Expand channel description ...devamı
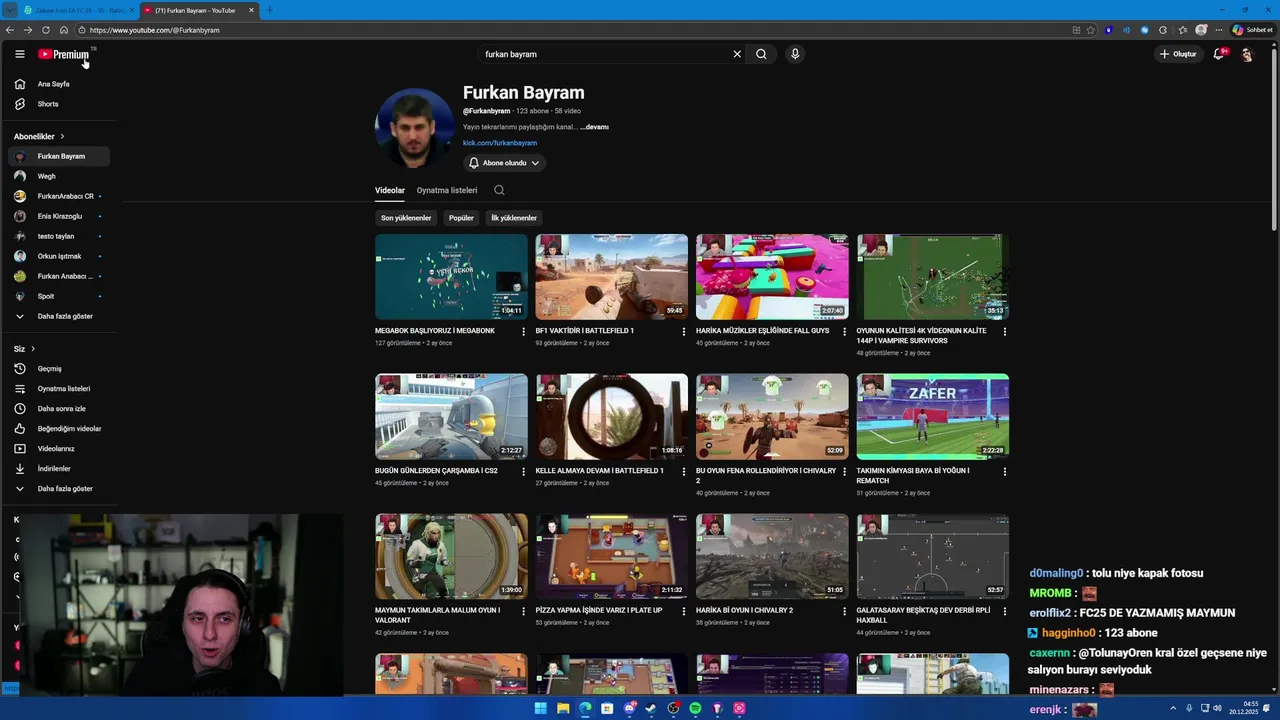Viewport: 1280px width, 720px height. (x=594, y=127)
